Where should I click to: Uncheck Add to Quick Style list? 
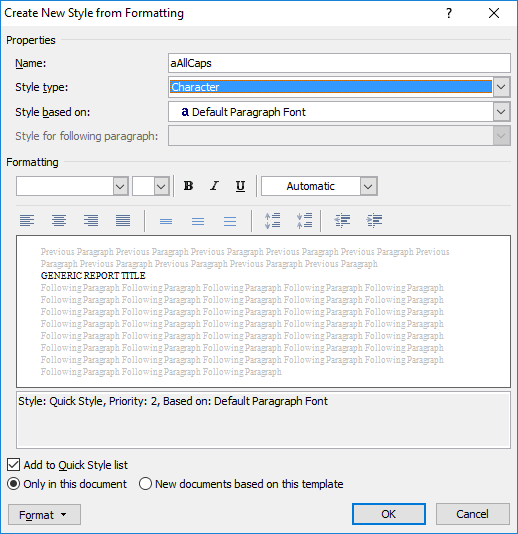coord(13,465)
